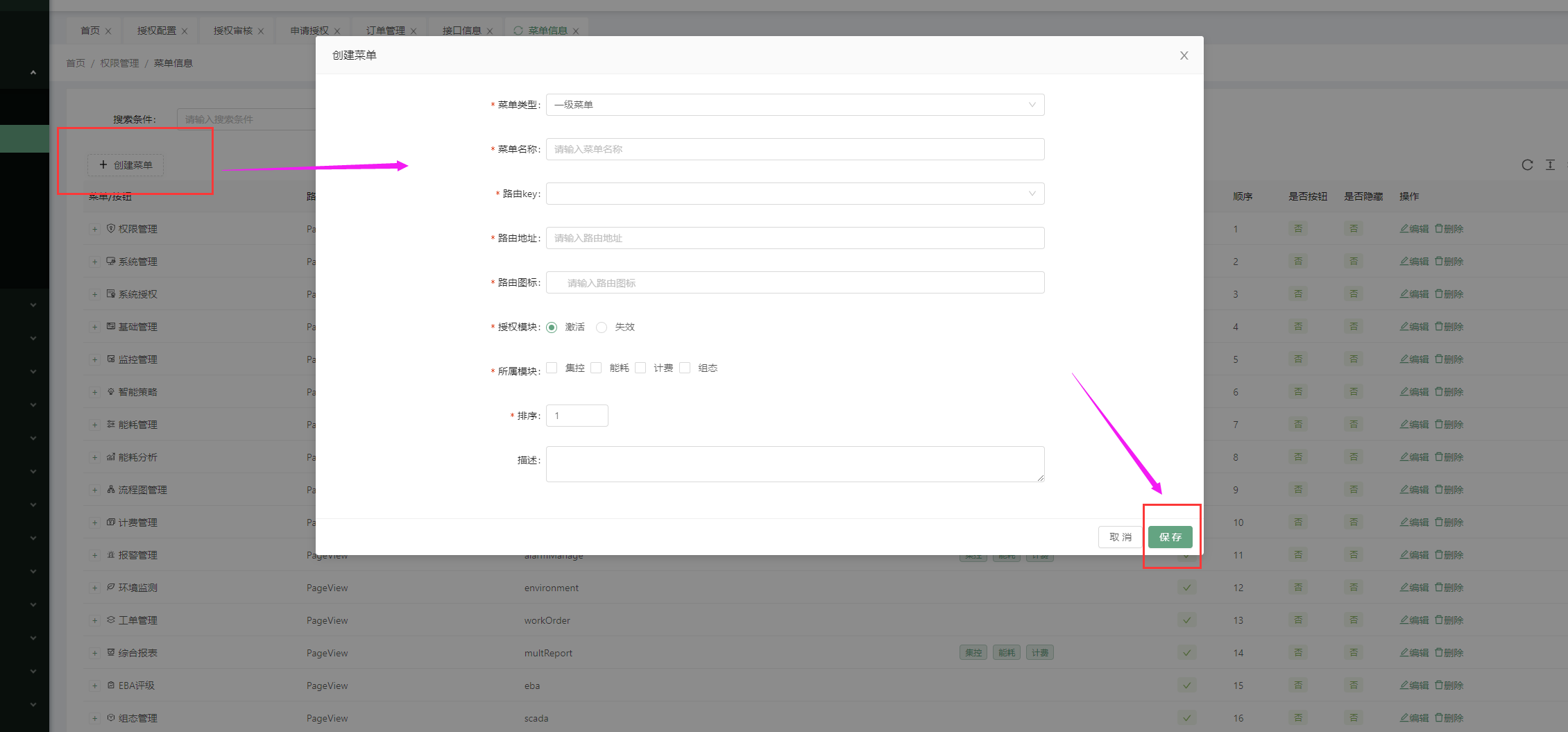Expand the 基础管理 tree row
Viewport: 1568px width, 732px height.
[x=94, y=327]
